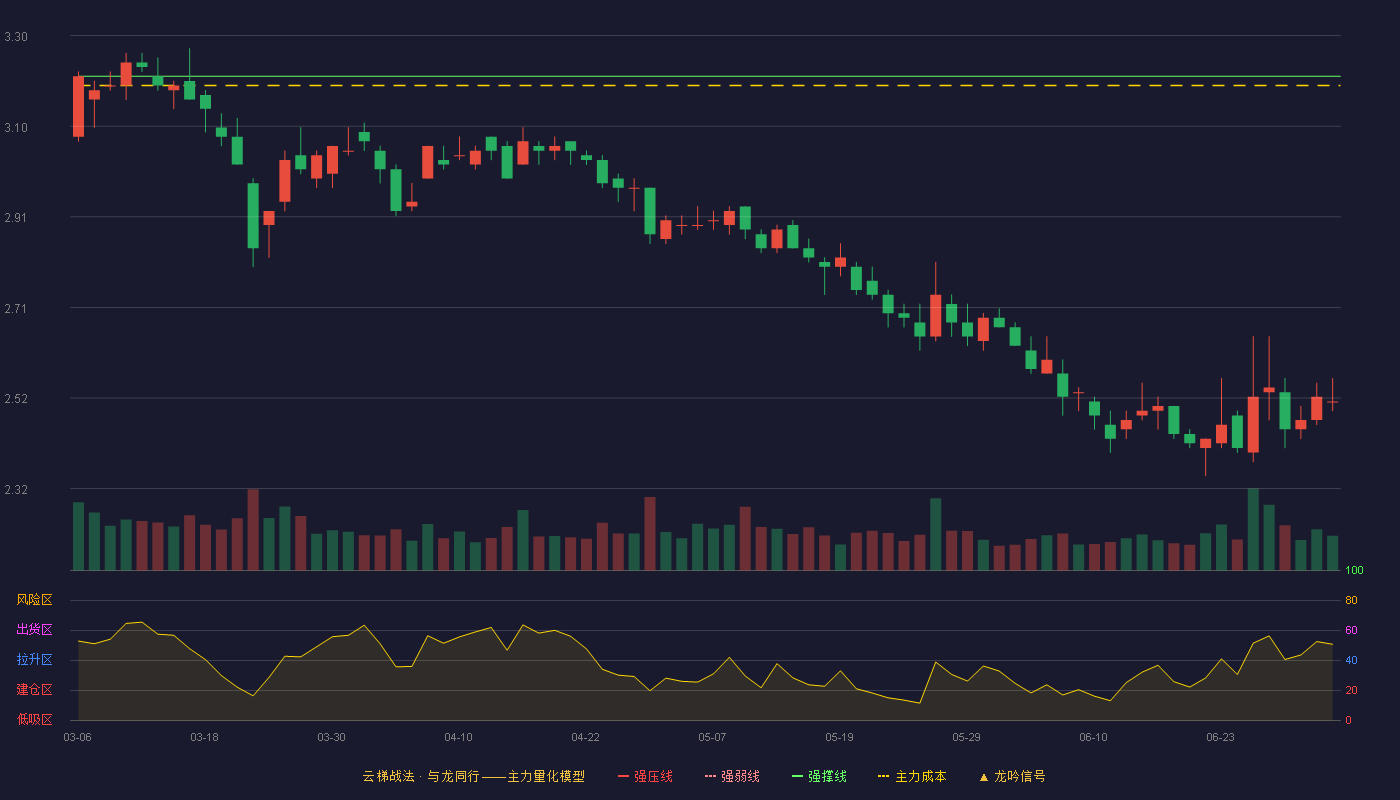Select the 2.32 price axis label
Screen dimensions: 1400x800
click(x=16, y=490)
